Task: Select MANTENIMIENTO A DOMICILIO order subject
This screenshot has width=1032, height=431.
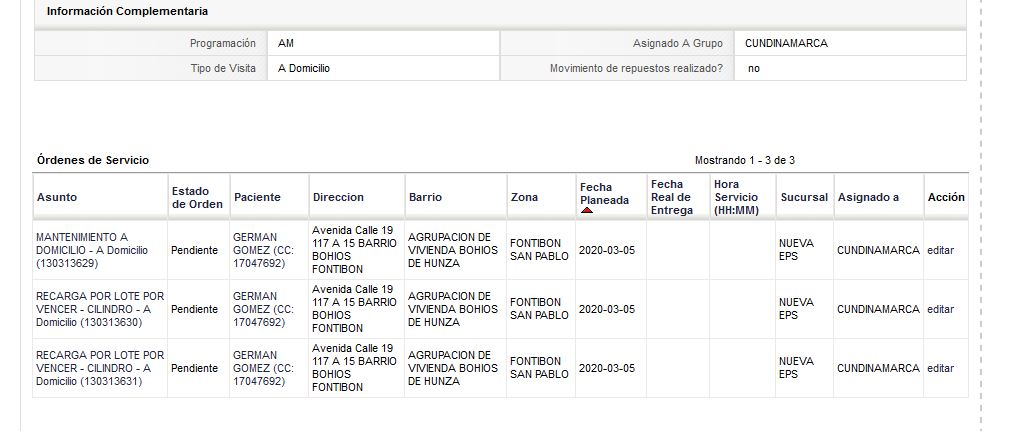Action: pyautogui.click(x=92, y=250)
